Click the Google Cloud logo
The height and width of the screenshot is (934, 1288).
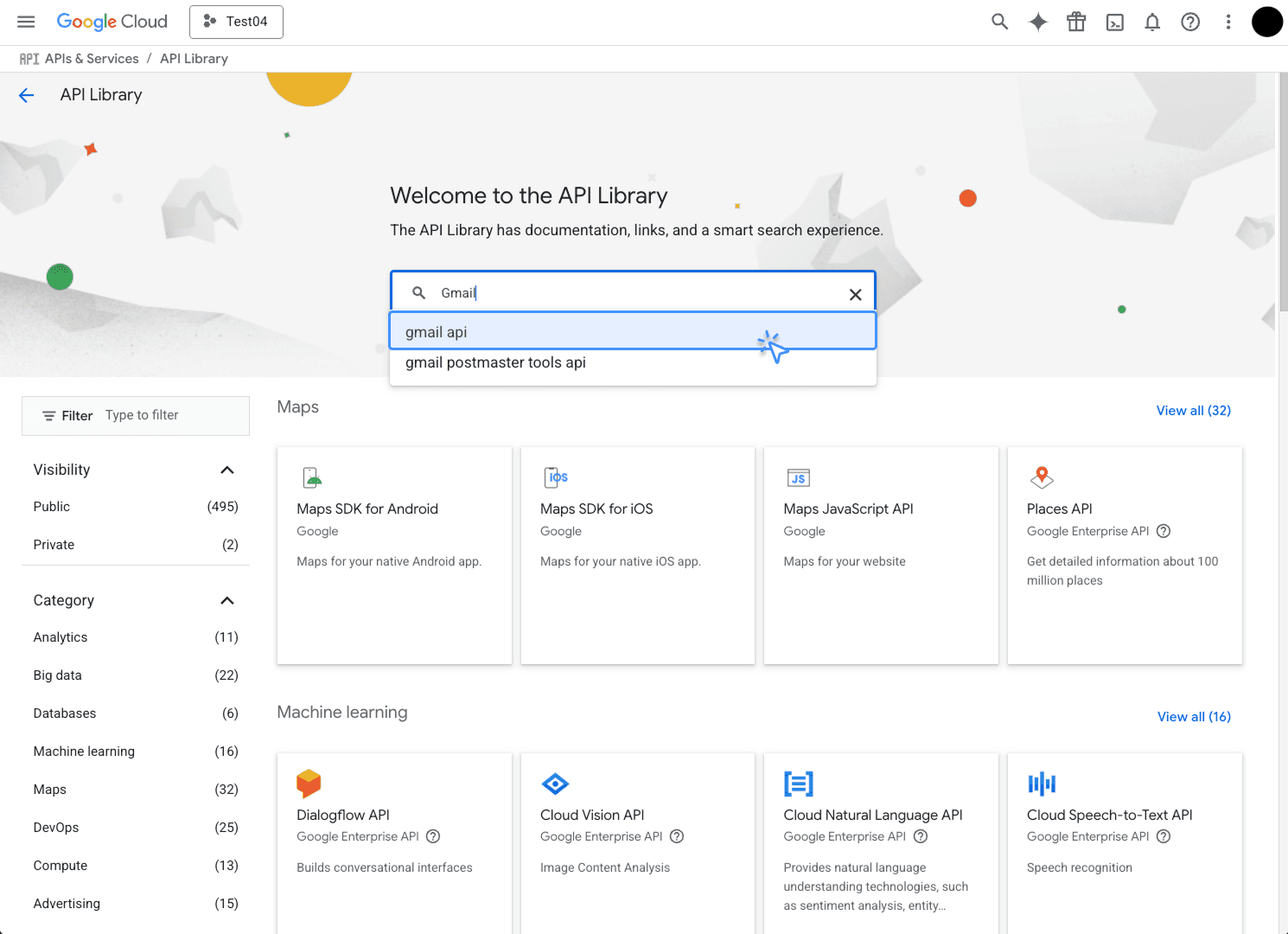pyautogui.click(x=112, y=22)
